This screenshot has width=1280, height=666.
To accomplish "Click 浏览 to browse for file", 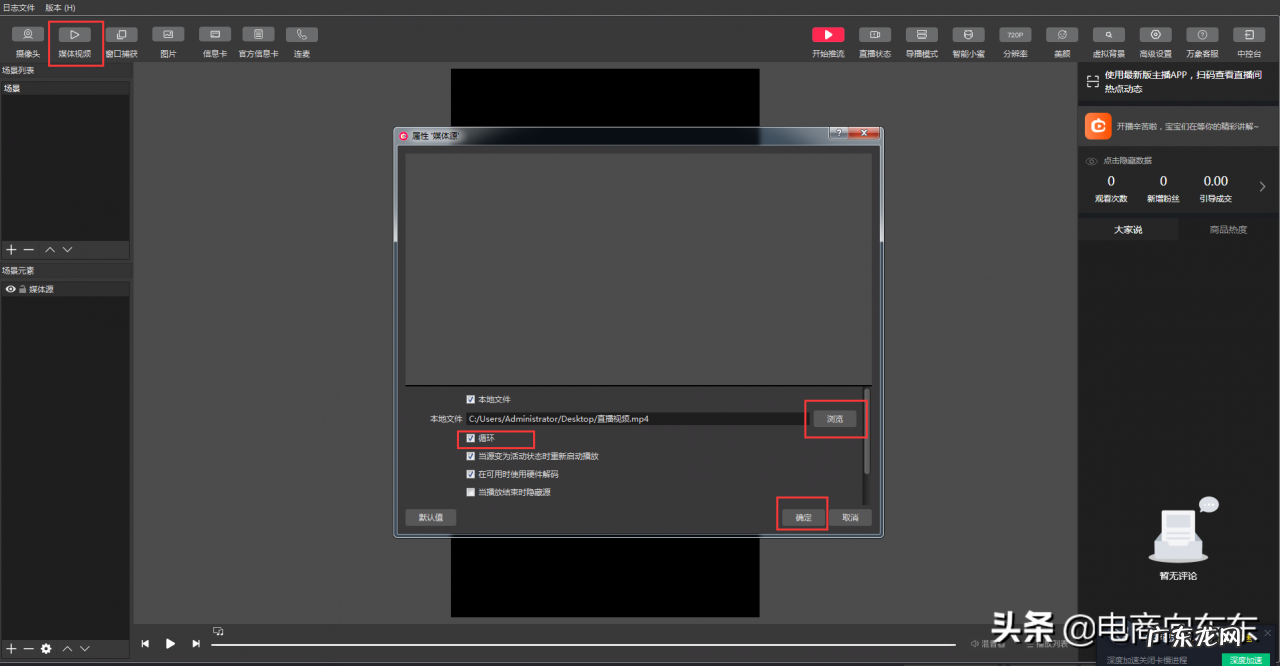I will (x=834, y=419).
